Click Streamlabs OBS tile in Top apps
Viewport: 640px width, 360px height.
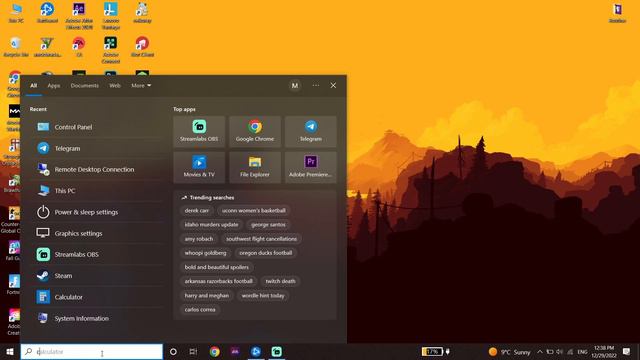point(199,131)
